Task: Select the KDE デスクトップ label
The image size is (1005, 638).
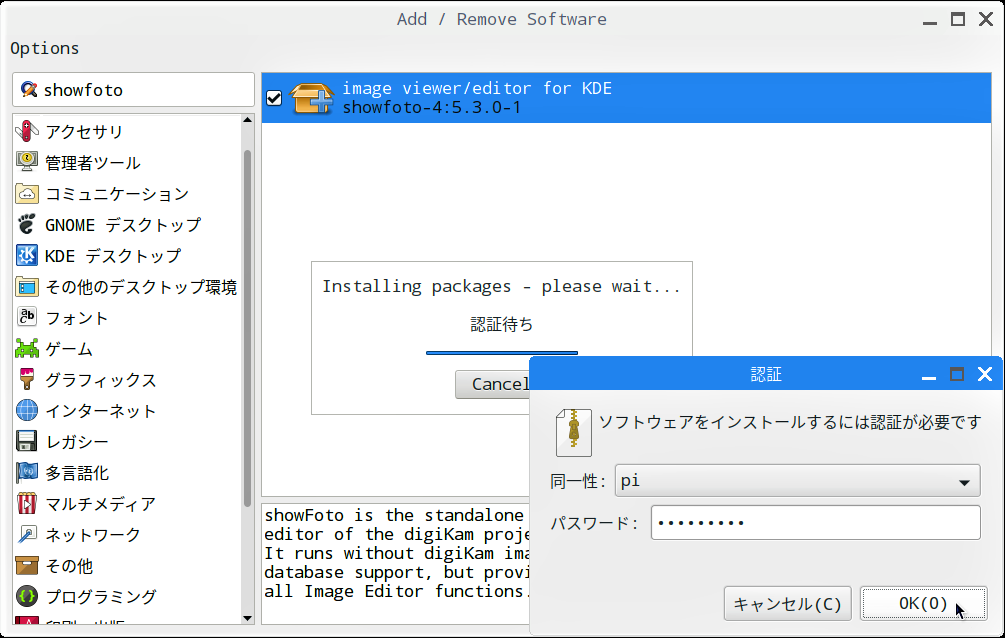Action: click(113, 256)
